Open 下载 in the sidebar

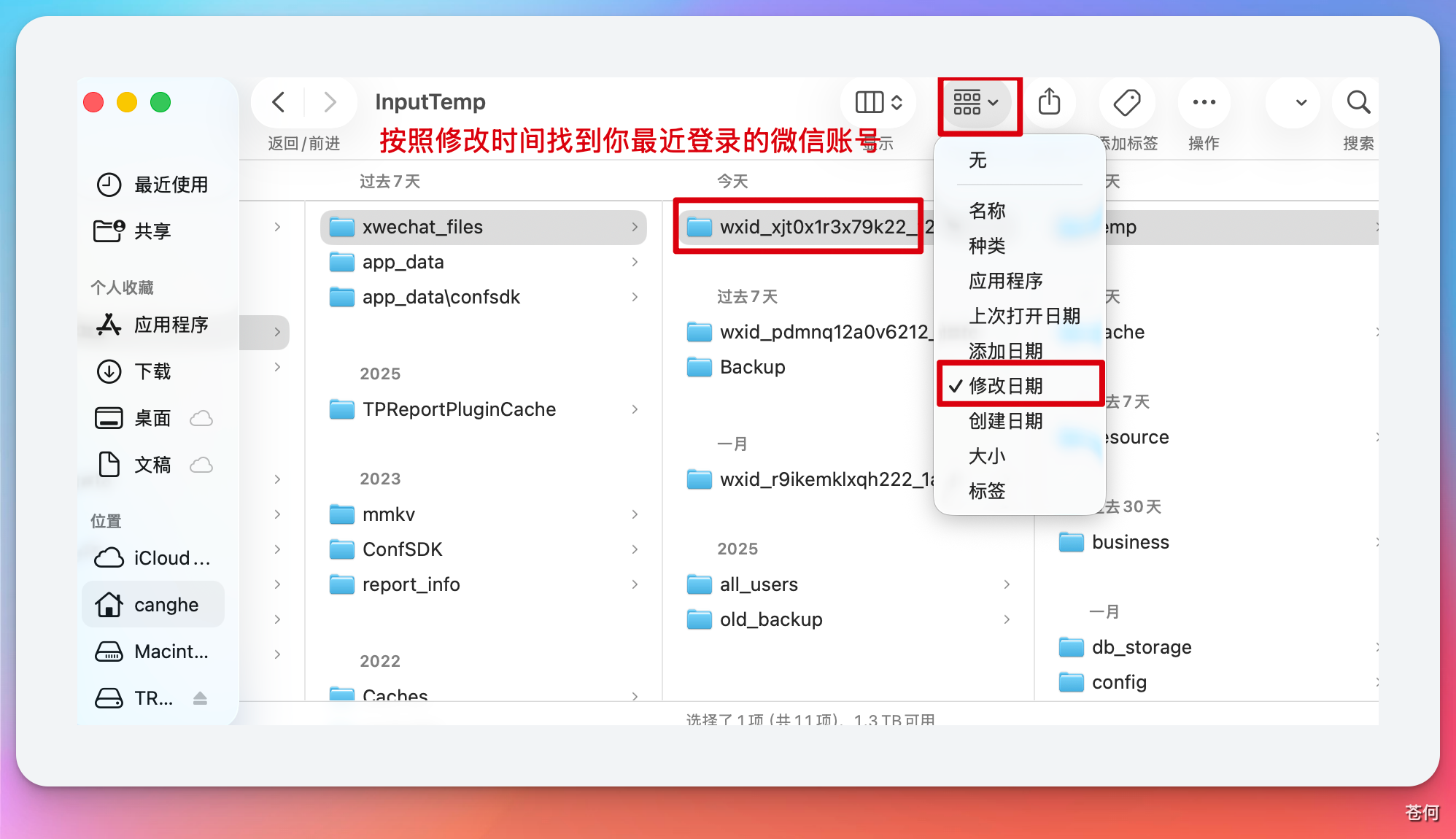click(152, 371)
